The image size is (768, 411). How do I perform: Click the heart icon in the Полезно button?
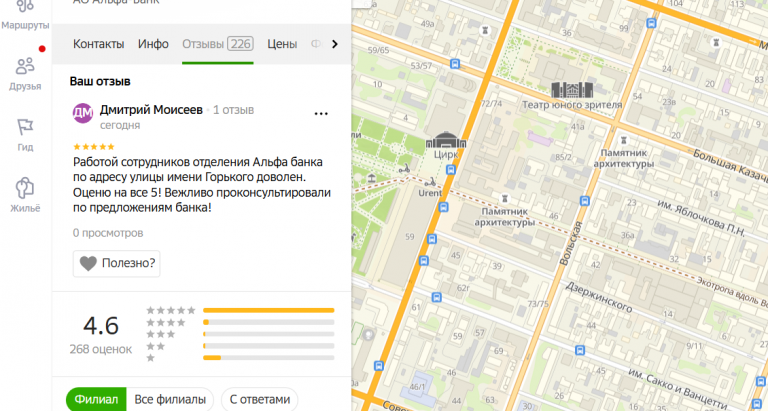tap(89, 264)
